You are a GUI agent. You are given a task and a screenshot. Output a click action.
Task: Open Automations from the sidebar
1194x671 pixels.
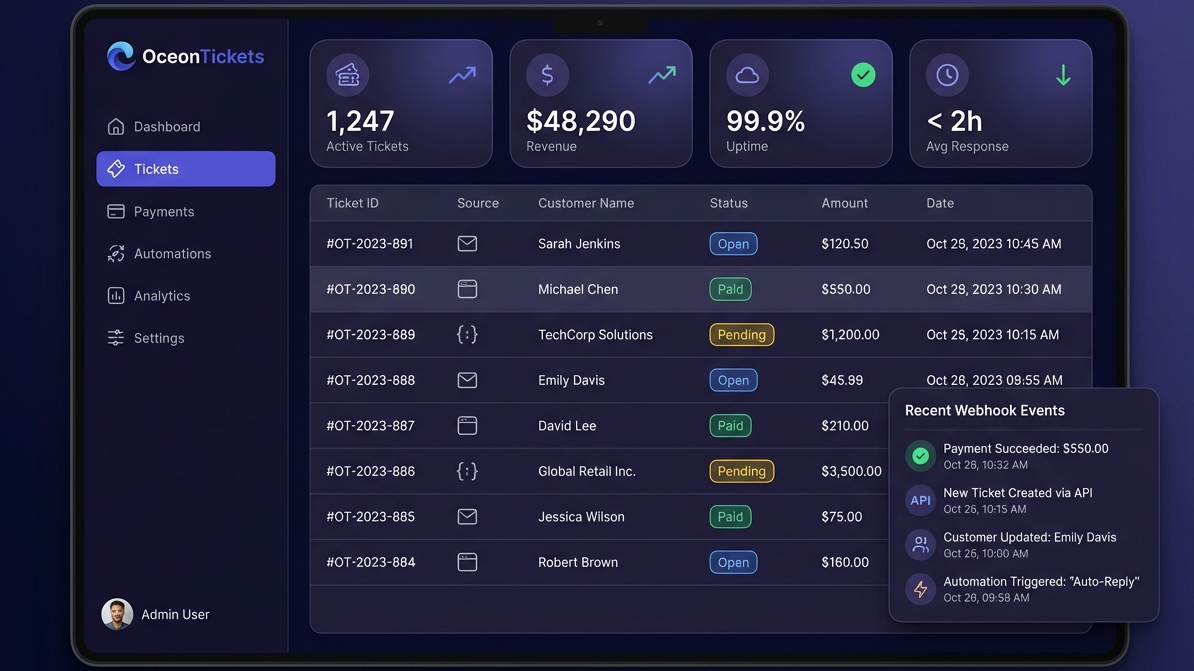click(172, 254)
